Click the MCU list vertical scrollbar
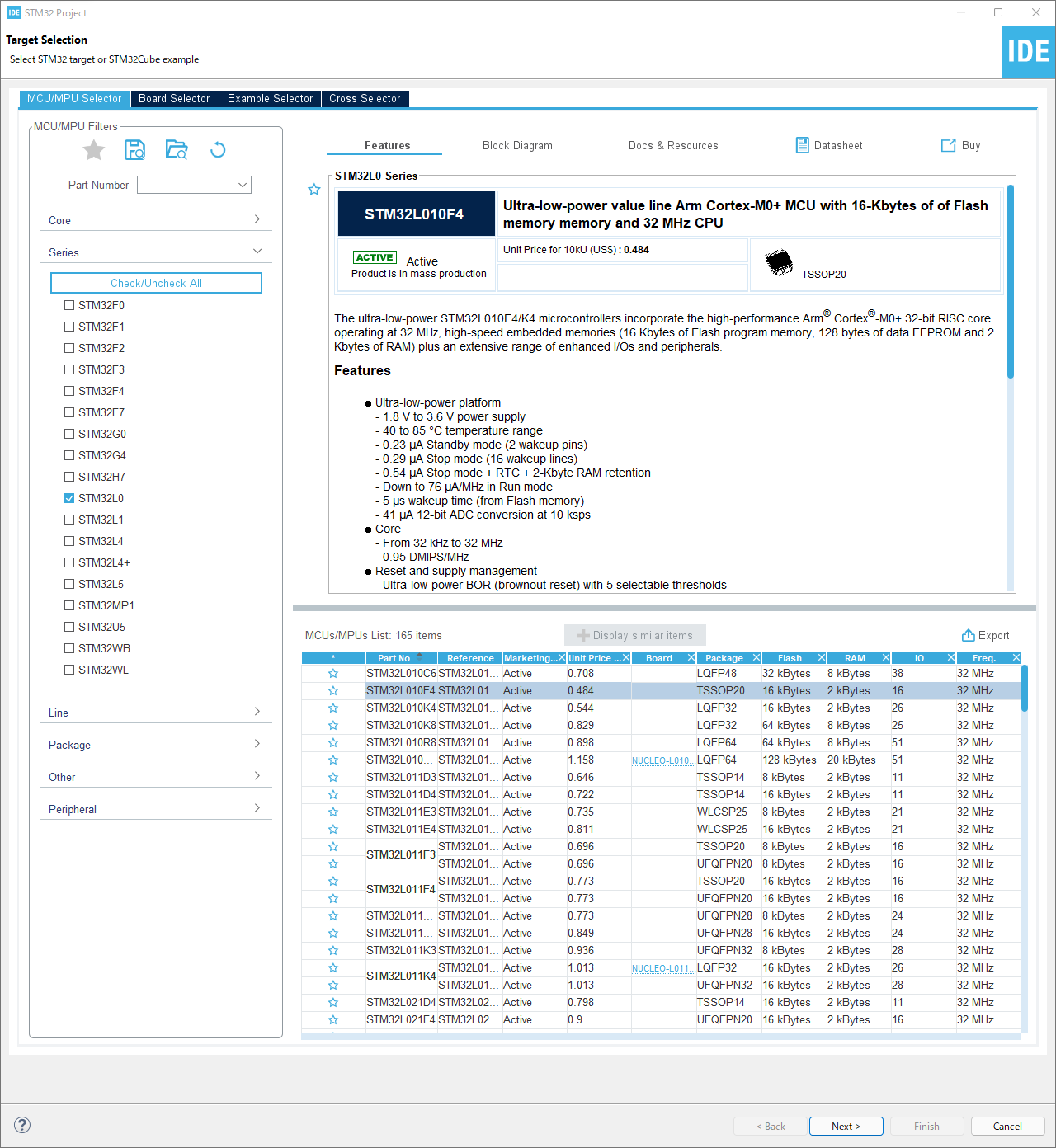 pos(1025,688)
